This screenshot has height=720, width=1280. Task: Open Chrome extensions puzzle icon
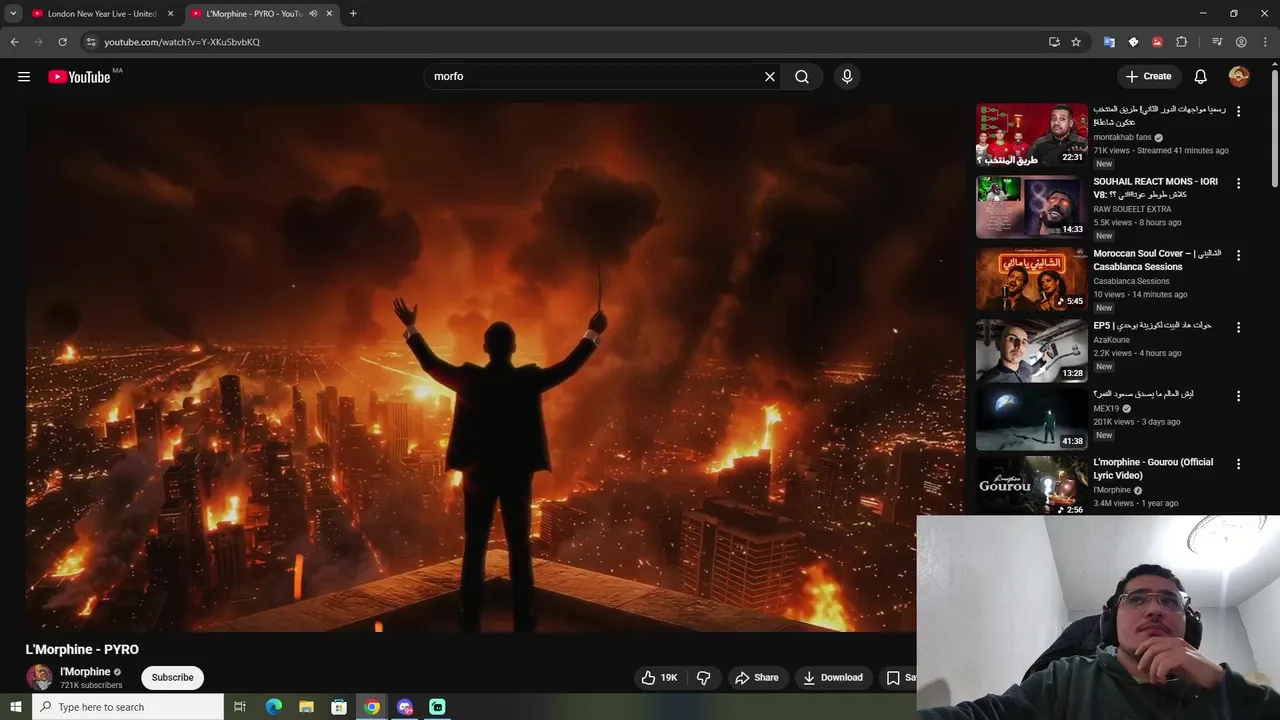point(1181,42)
